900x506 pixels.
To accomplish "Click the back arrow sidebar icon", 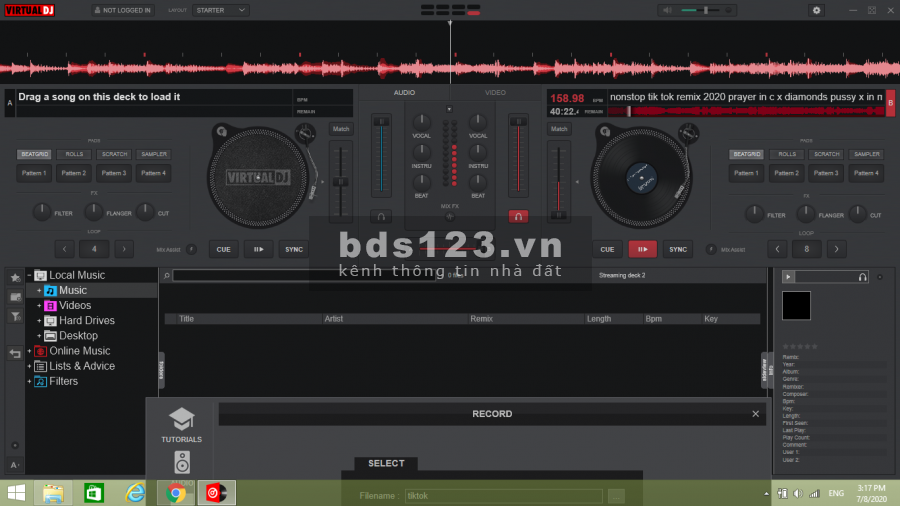I will (x=15, y=353).
